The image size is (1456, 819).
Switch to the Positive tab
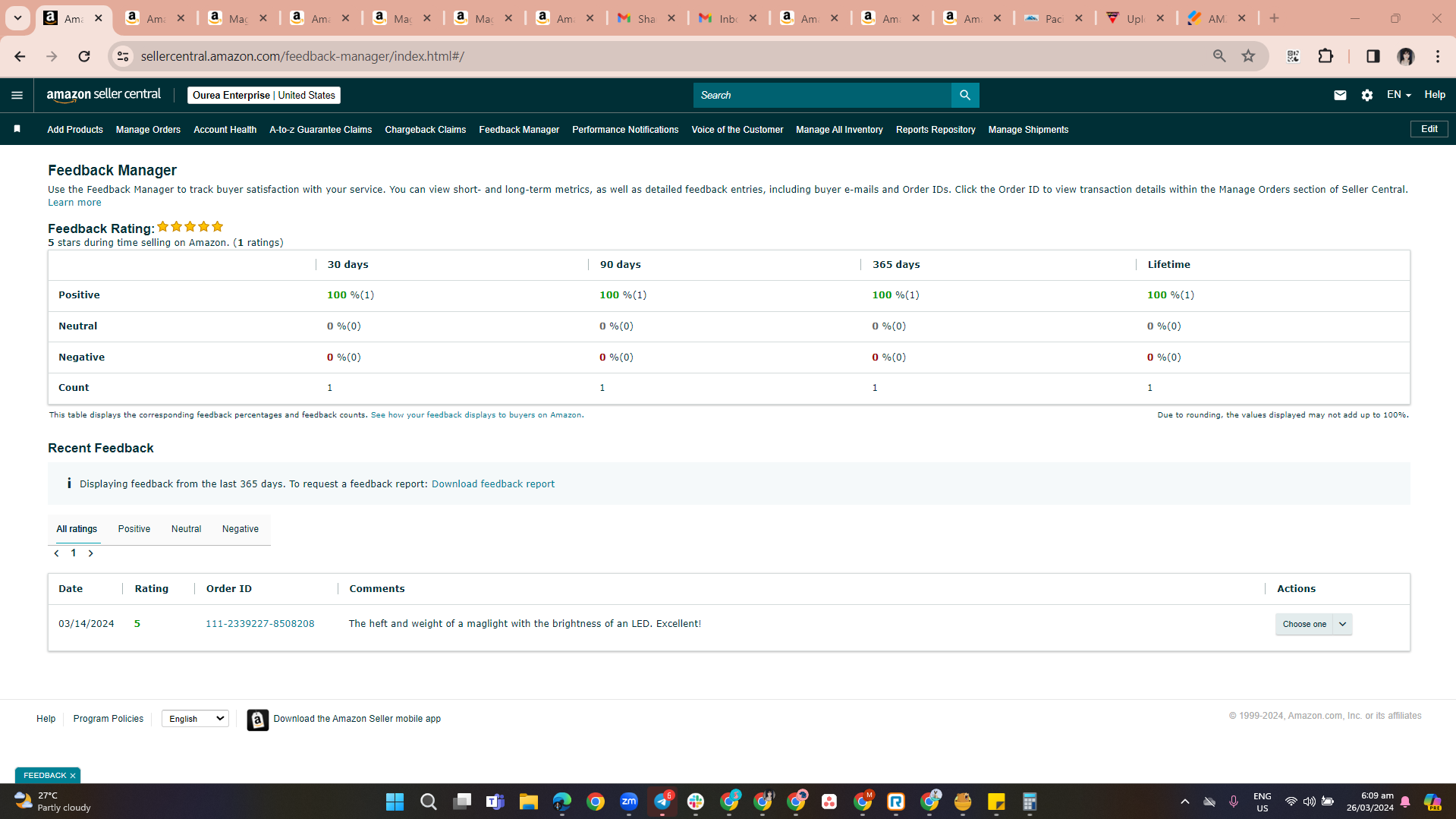134,529
